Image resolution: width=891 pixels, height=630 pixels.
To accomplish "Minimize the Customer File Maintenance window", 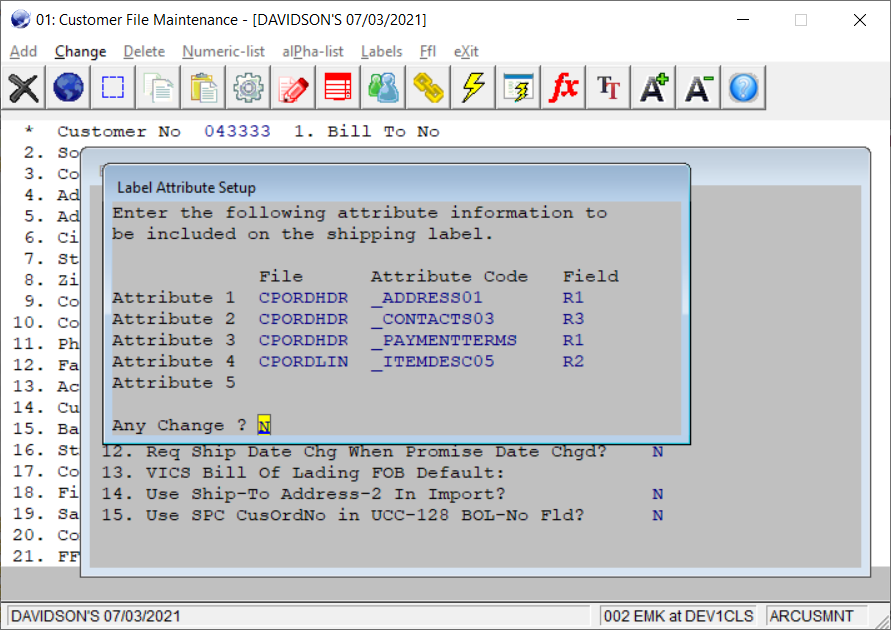I will pos(743,20).
